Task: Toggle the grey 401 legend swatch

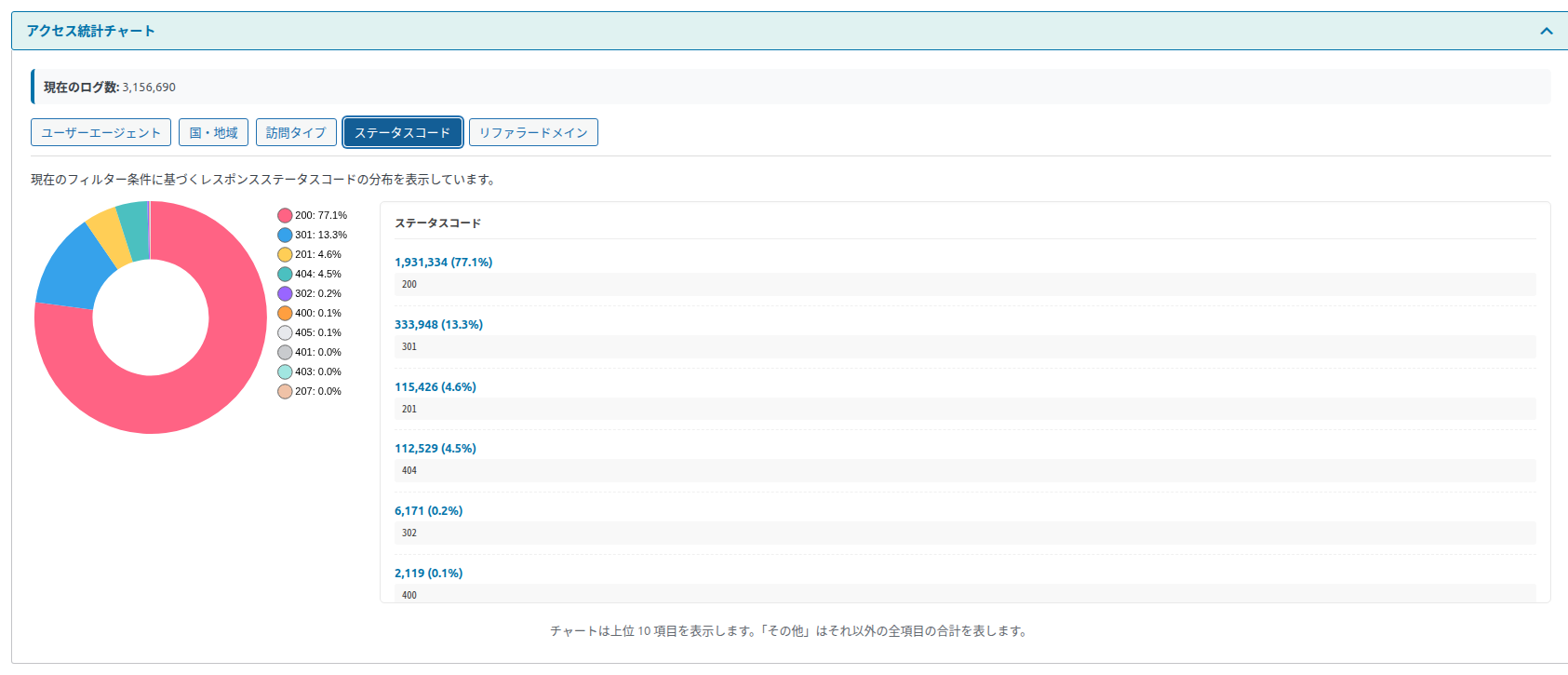Action: coord(285,352)
